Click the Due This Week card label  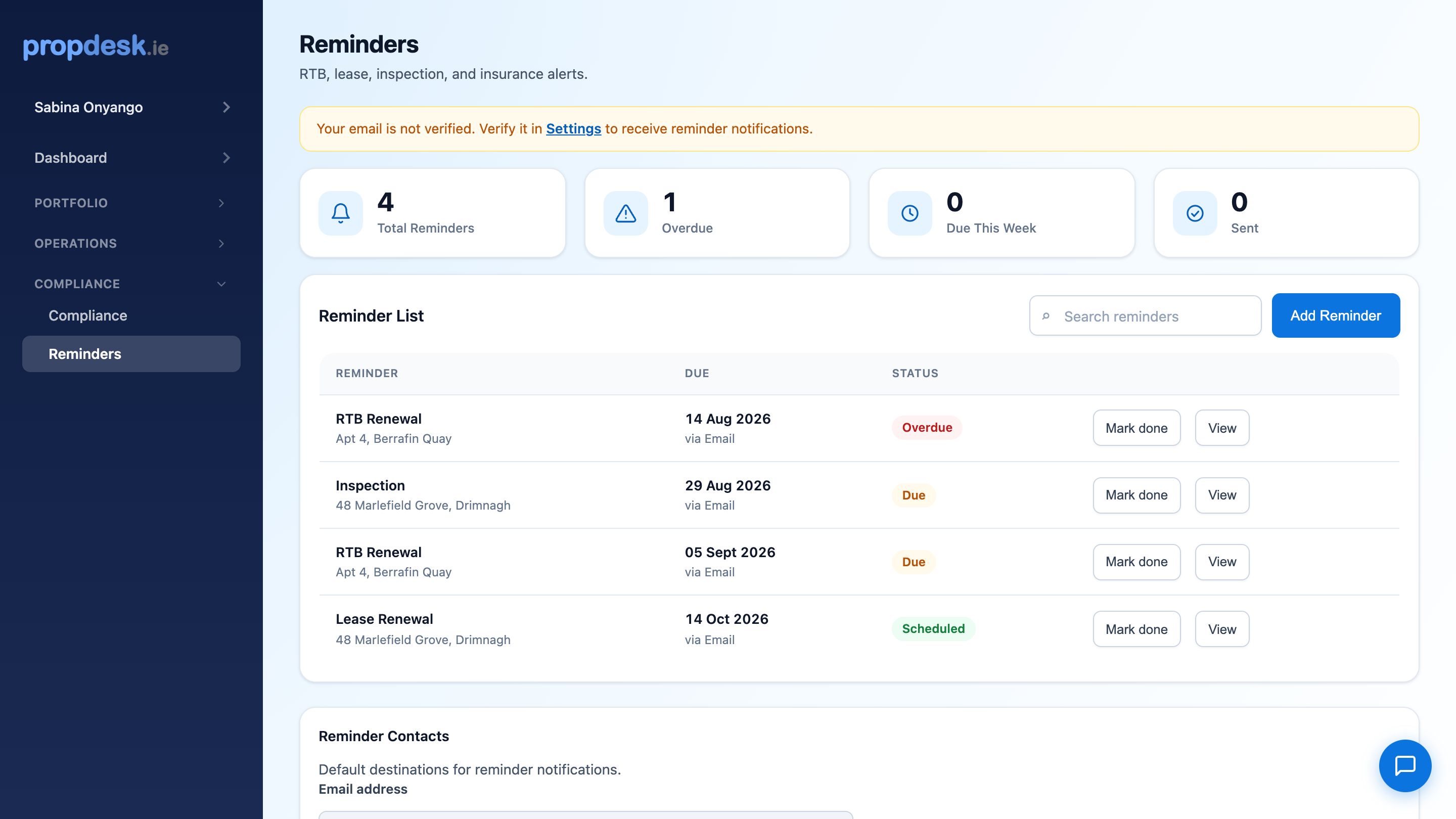point(991,229)
